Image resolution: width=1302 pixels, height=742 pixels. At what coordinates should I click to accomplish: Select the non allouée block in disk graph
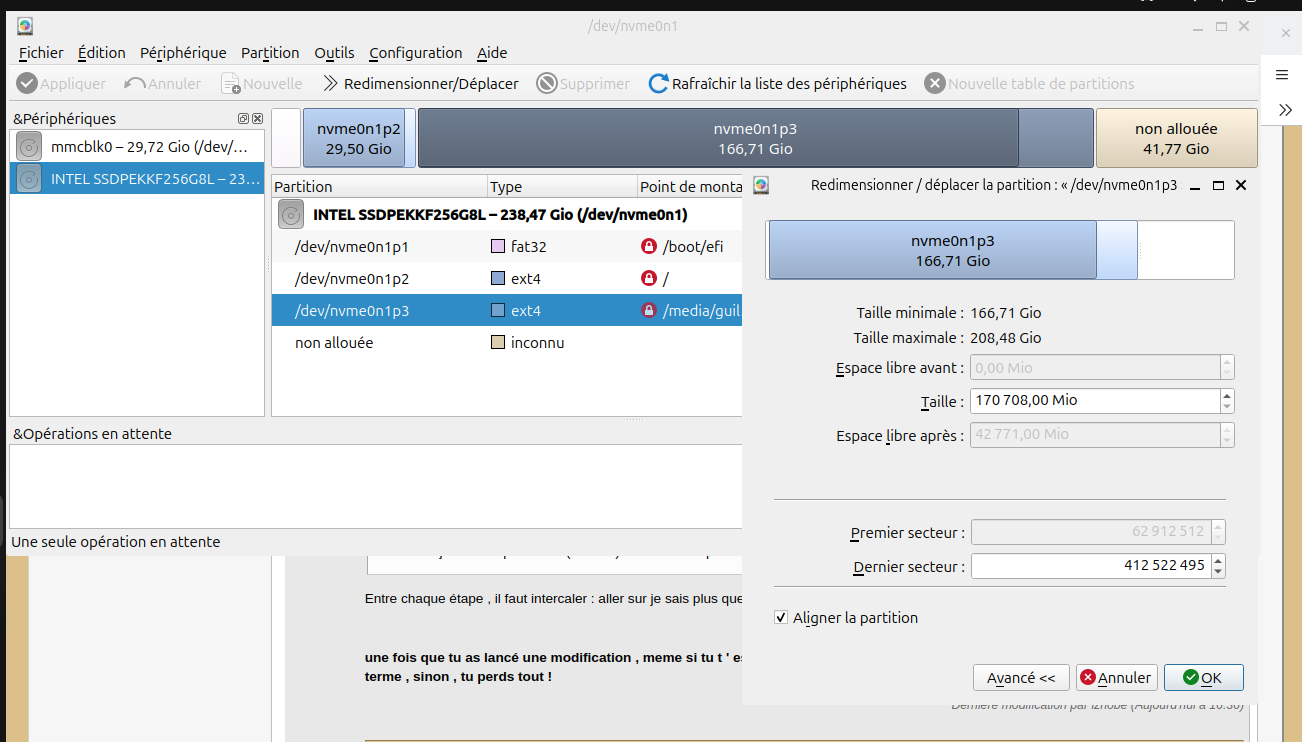[1176, 138]
